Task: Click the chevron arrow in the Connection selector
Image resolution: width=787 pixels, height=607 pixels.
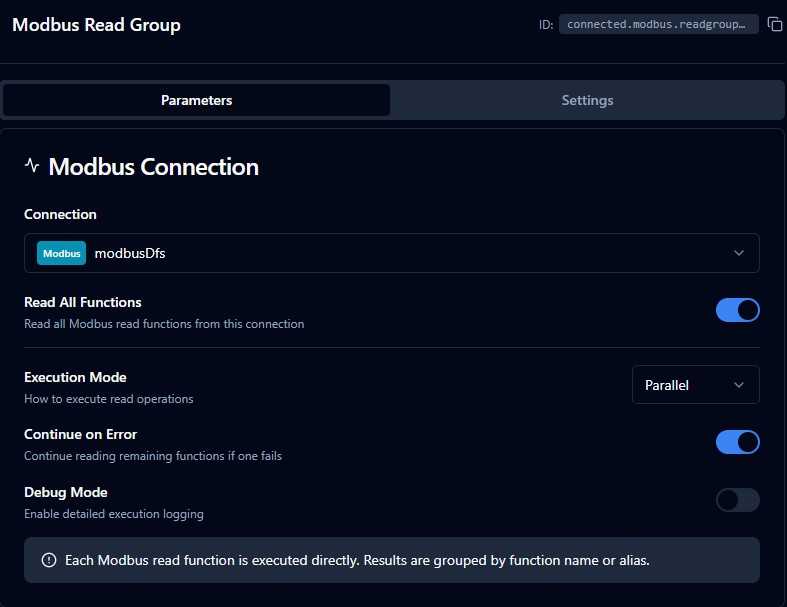Action: (739, 253)
